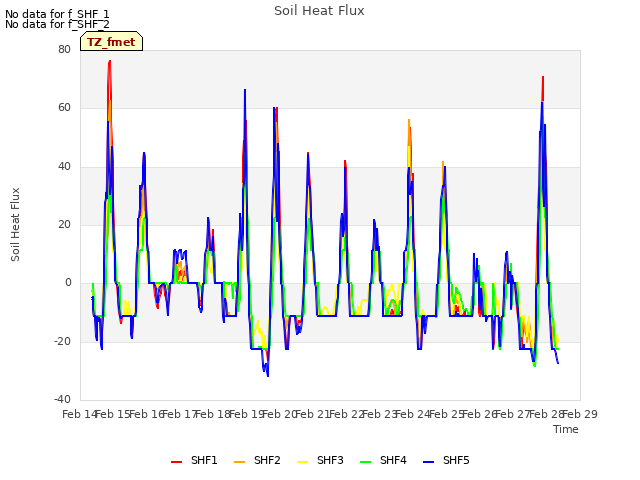Click the Feb 24 x-axis tick label
This screenshot has width=640, height=480.
(413, 414)
